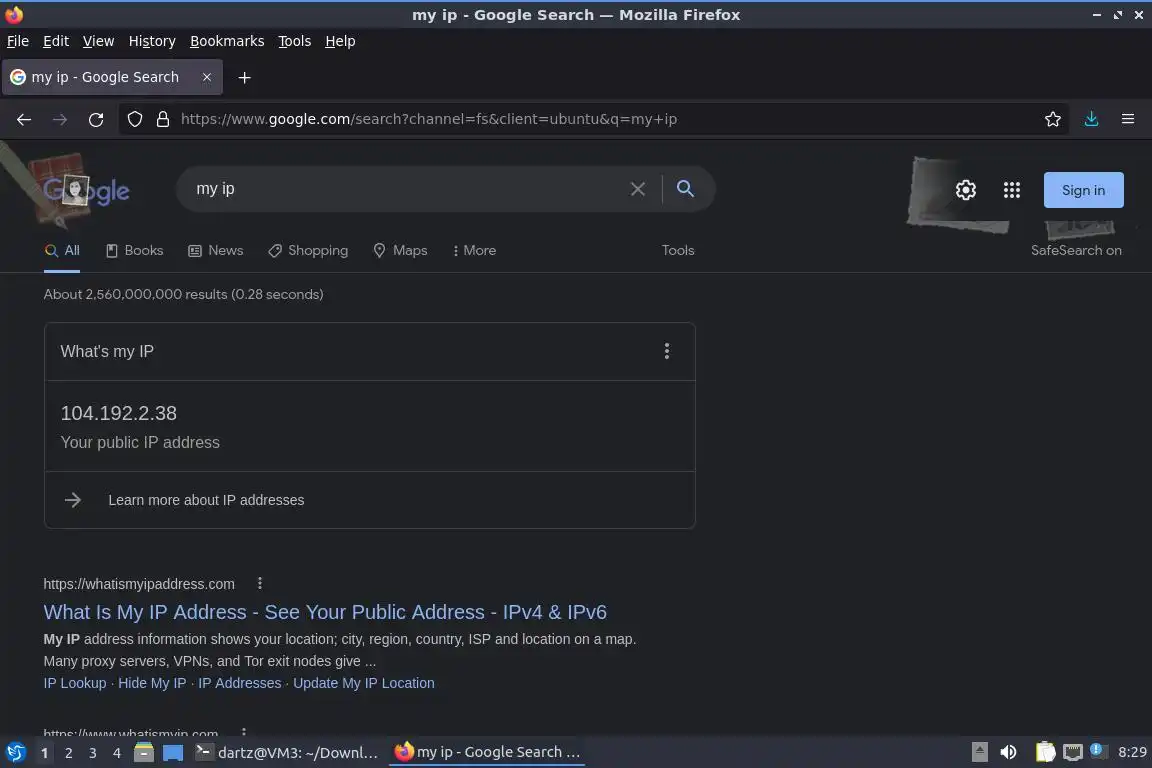Image resolution: width=1152 pixels, height=768 pixels.
Task: Switch to Maps search results
Action: tap(400, 251)
